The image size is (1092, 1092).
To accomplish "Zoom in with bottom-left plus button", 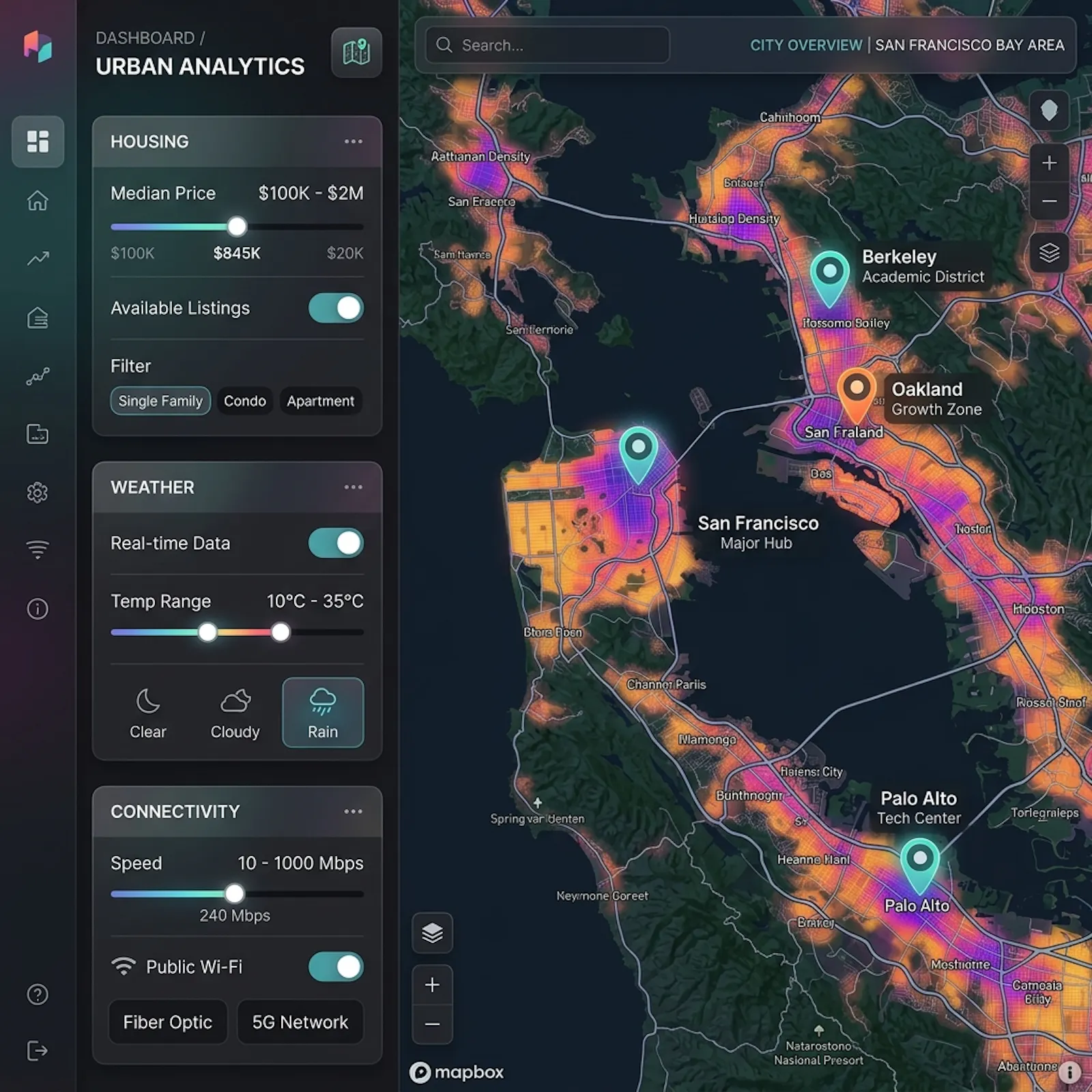I will coord(432,985).
